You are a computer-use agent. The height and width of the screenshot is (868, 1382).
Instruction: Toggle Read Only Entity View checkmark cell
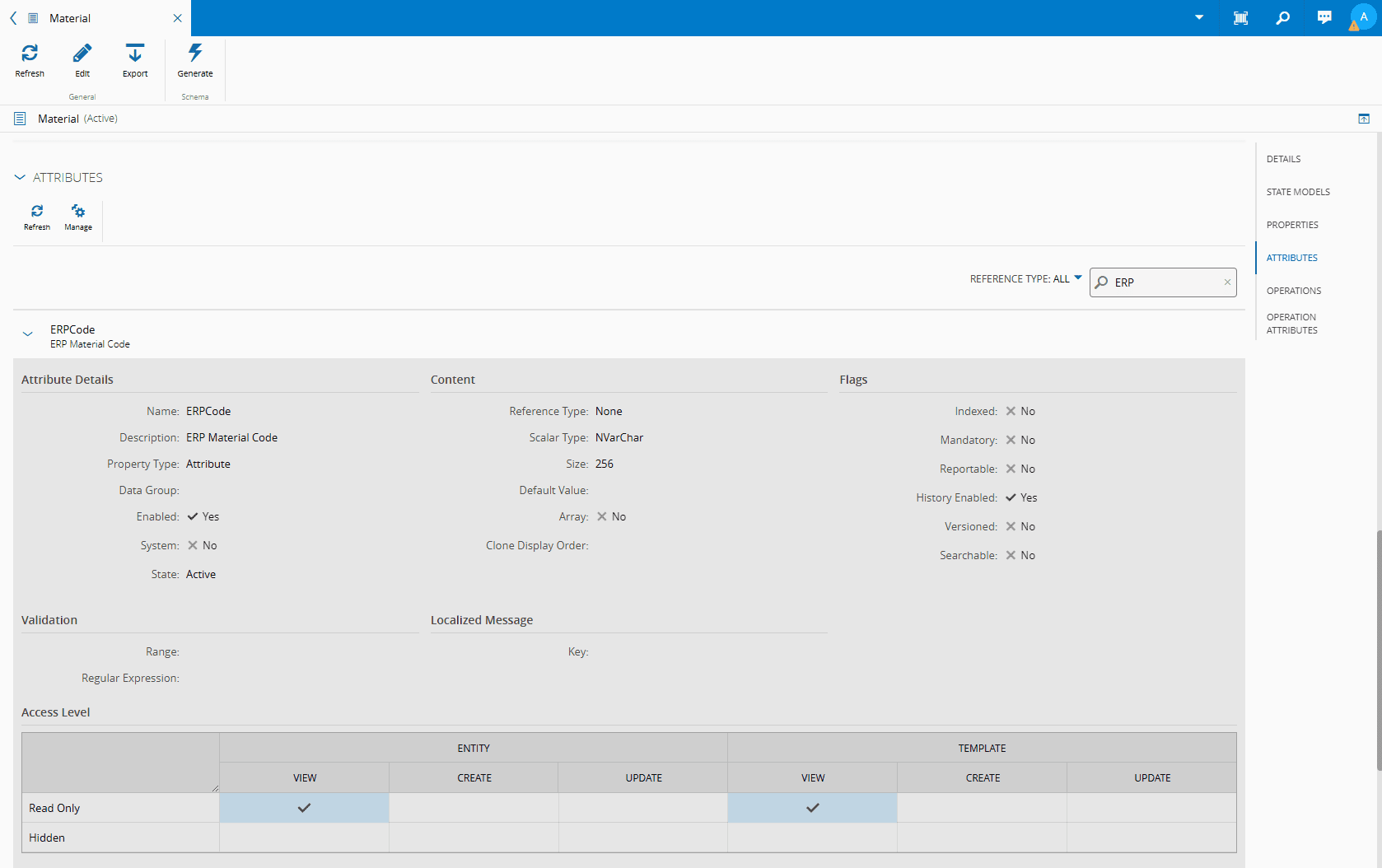304,808
